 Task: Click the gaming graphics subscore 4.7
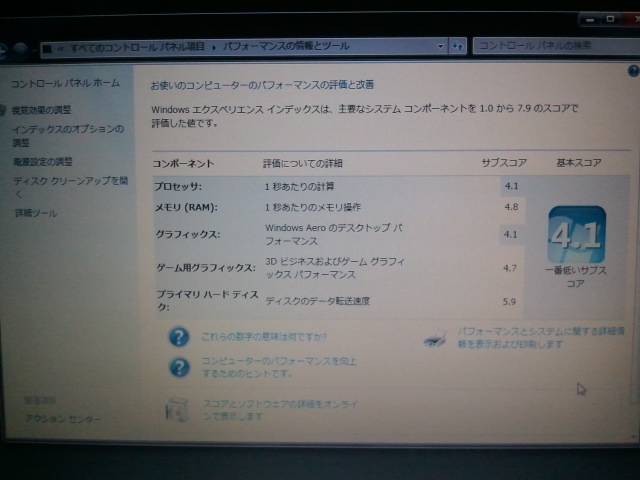[x=510, y=268]
